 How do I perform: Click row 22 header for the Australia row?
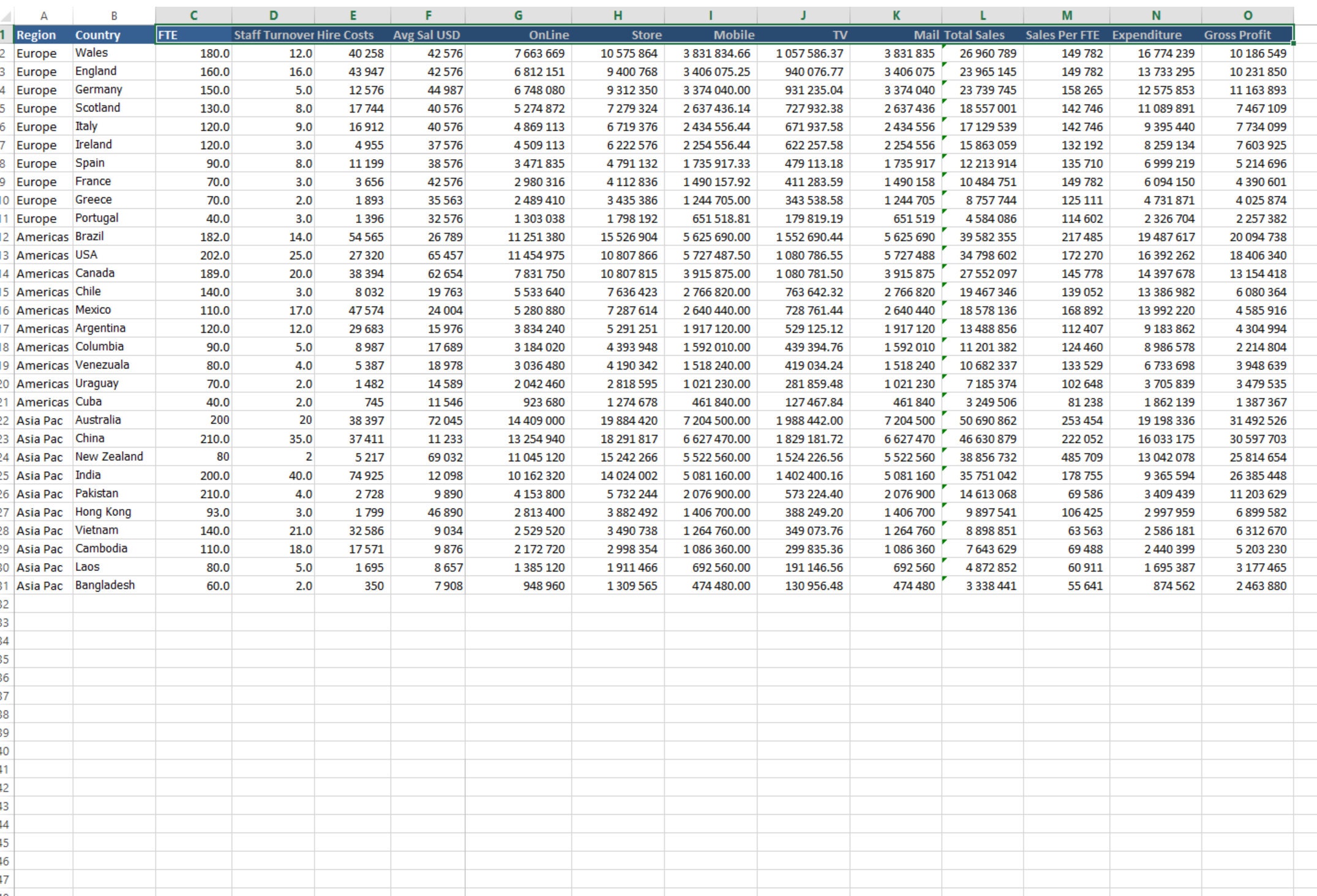(x=5, y=420)
